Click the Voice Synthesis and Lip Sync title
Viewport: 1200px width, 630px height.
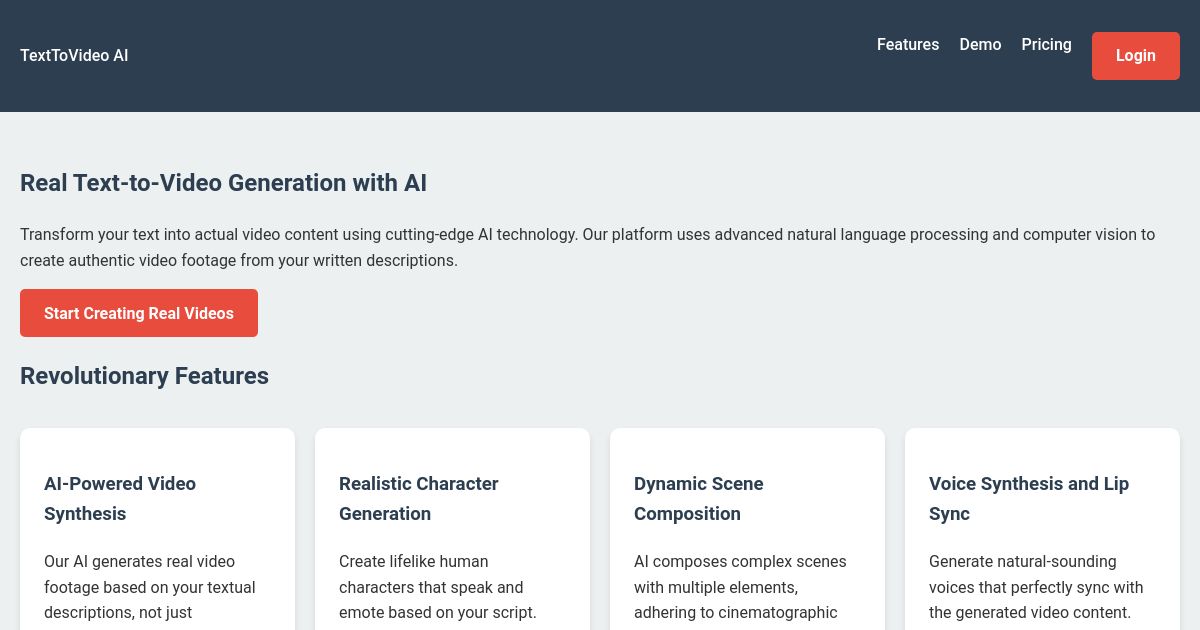tap(1028, 498)
